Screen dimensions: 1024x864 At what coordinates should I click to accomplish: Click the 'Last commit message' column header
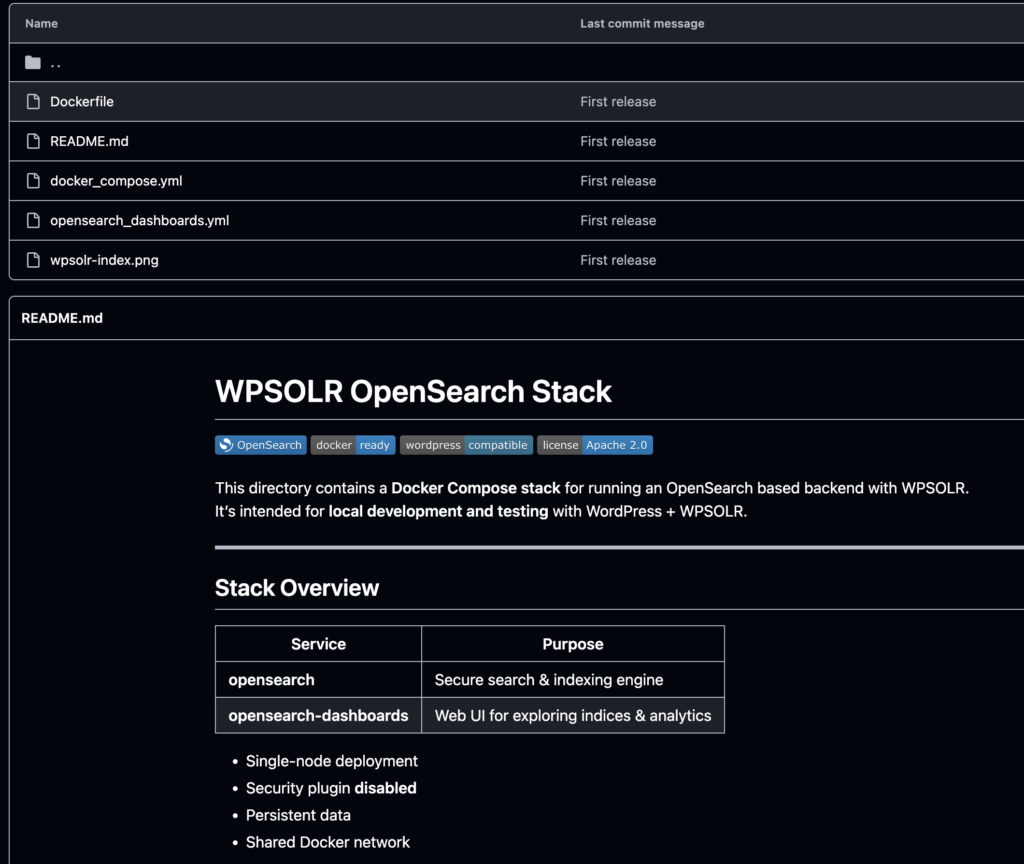tap(642, 24)
